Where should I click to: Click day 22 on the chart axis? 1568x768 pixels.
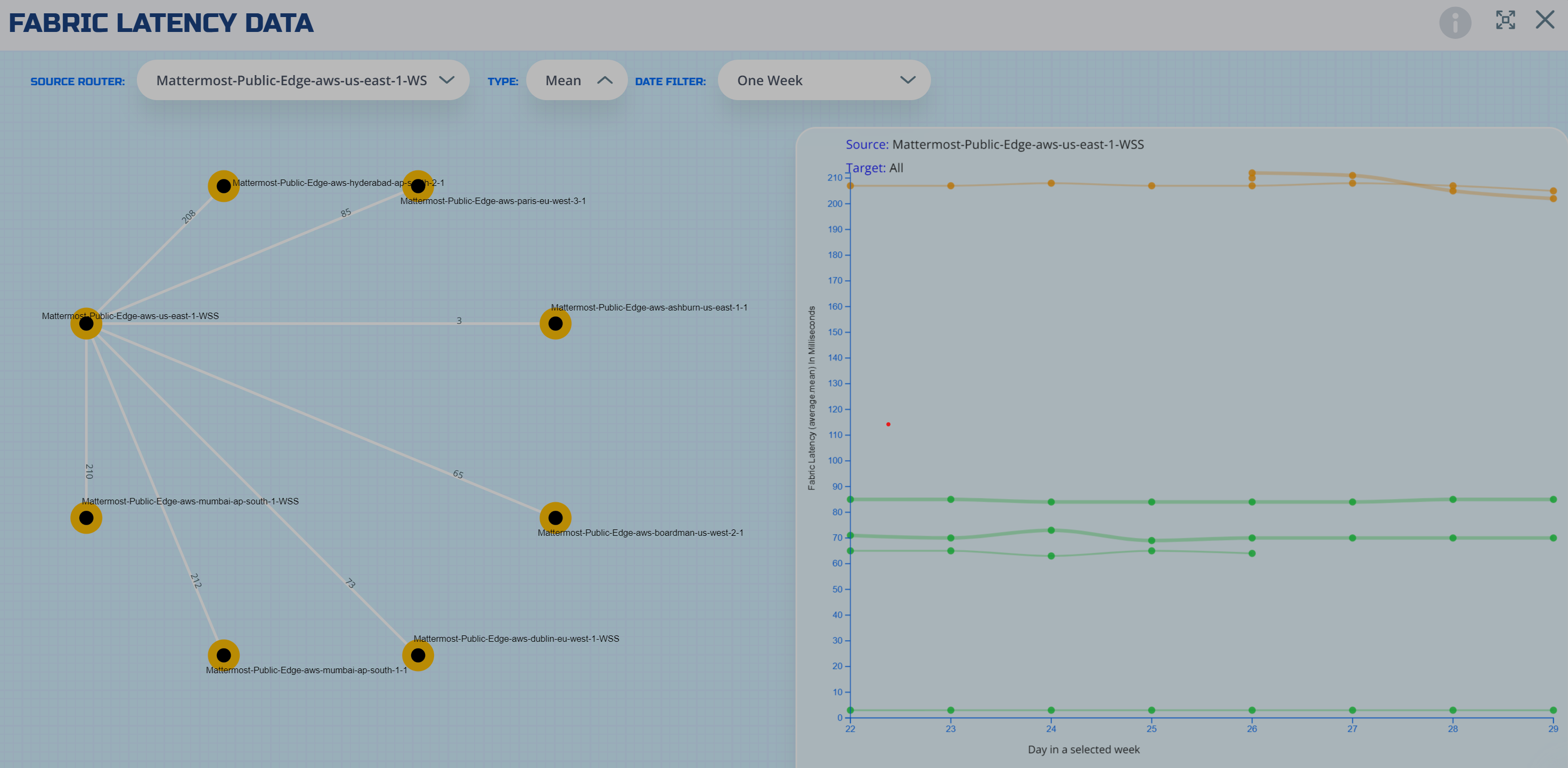click(851, 729)
